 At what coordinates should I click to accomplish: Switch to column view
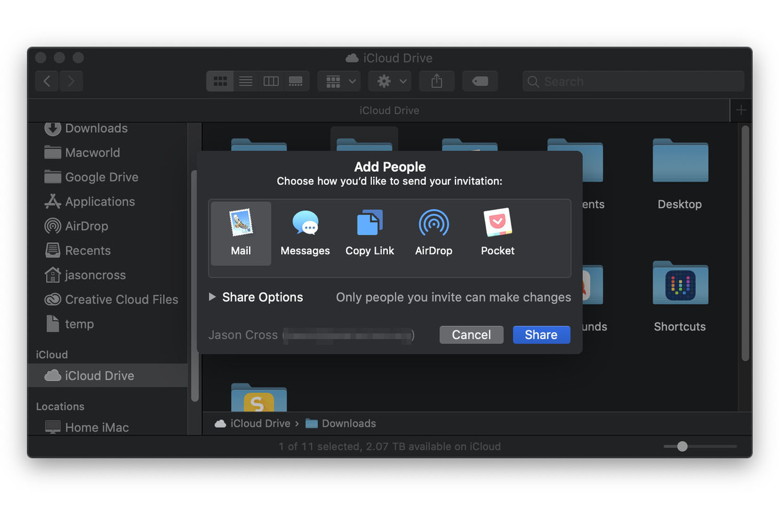click(x=270, y=81)
